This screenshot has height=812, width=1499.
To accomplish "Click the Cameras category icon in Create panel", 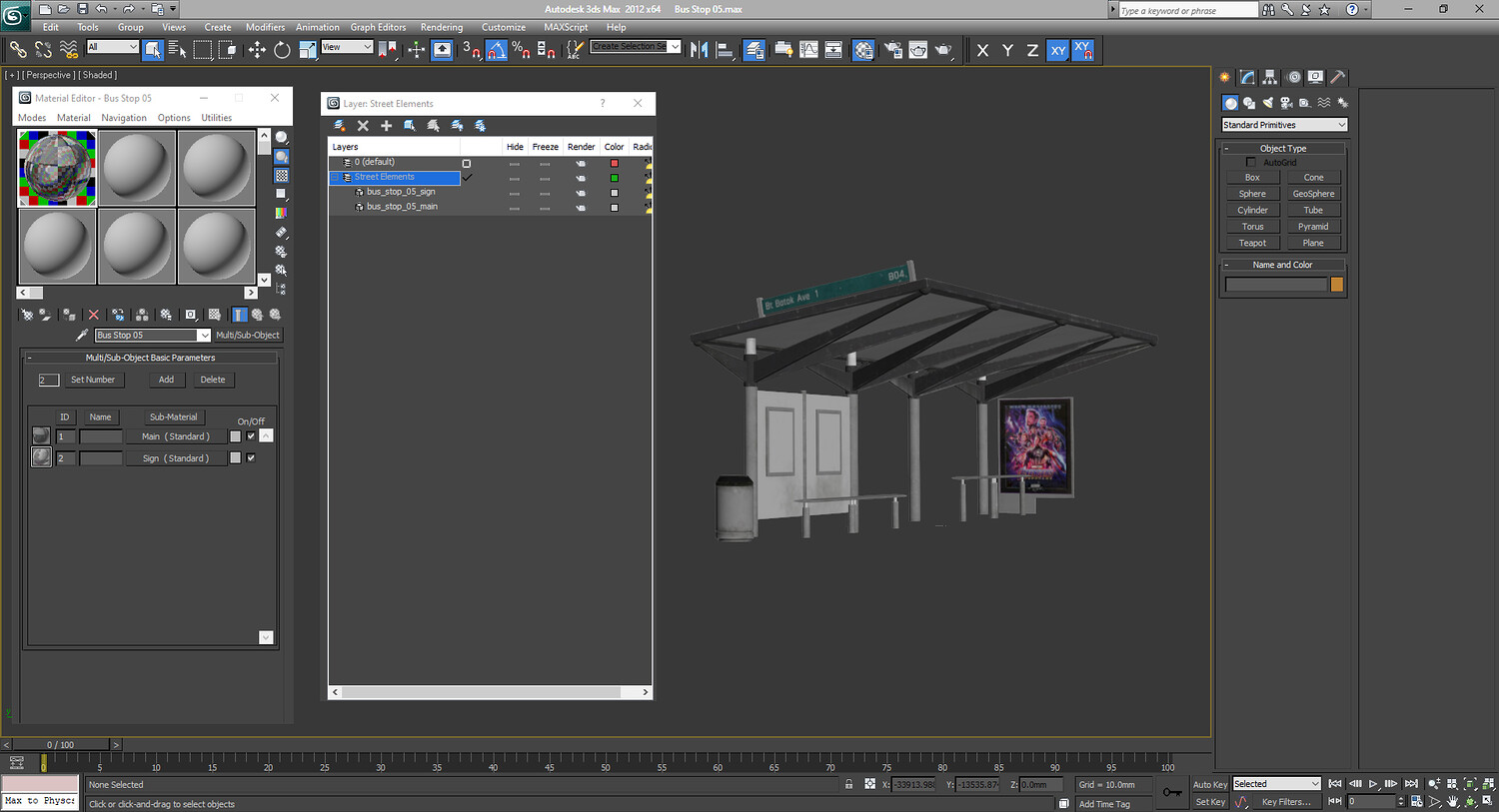I will 1286,103.
